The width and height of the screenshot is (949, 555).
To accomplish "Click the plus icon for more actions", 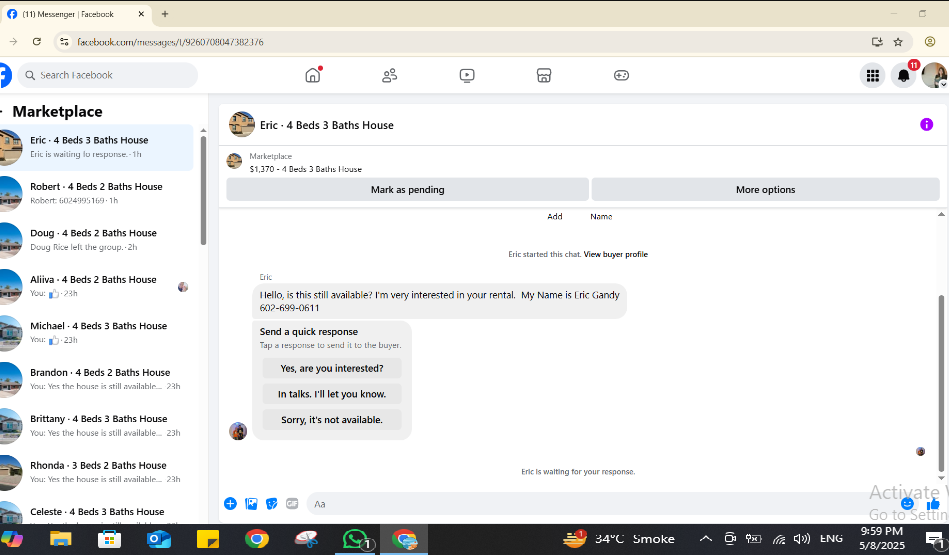I will click(x=230, y=504).
